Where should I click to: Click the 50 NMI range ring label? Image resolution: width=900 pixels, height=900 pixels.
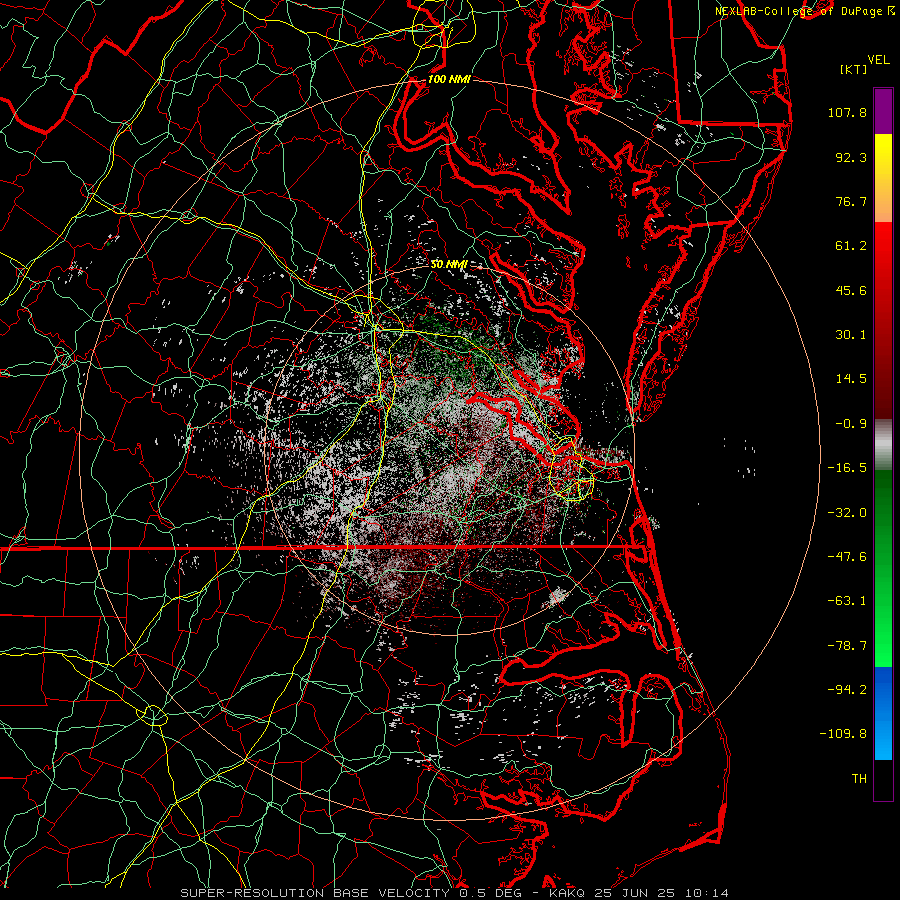pos(449,264)
